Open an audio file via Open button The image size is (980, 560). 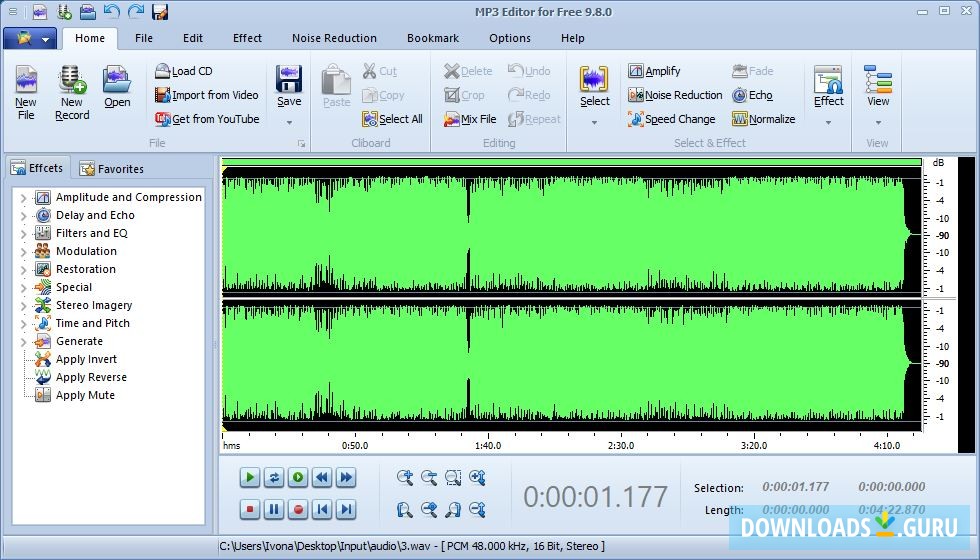click(x=117, y=87)
